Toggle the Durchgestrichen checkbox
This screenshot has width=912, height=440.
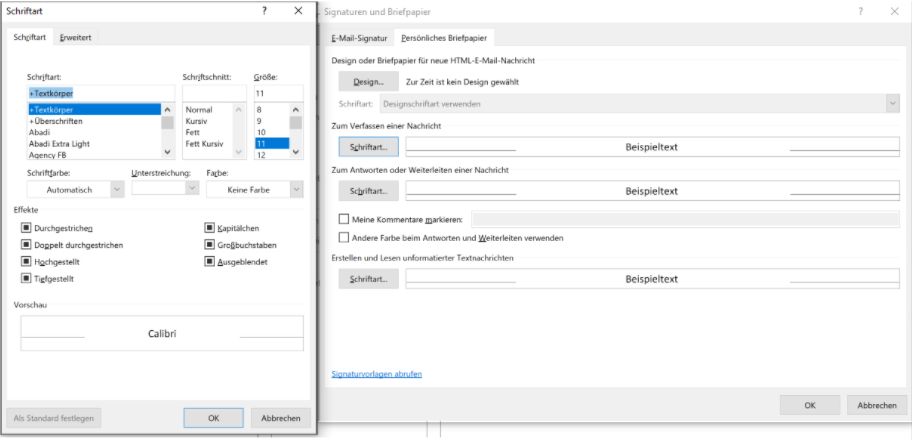tap(25, 228)
